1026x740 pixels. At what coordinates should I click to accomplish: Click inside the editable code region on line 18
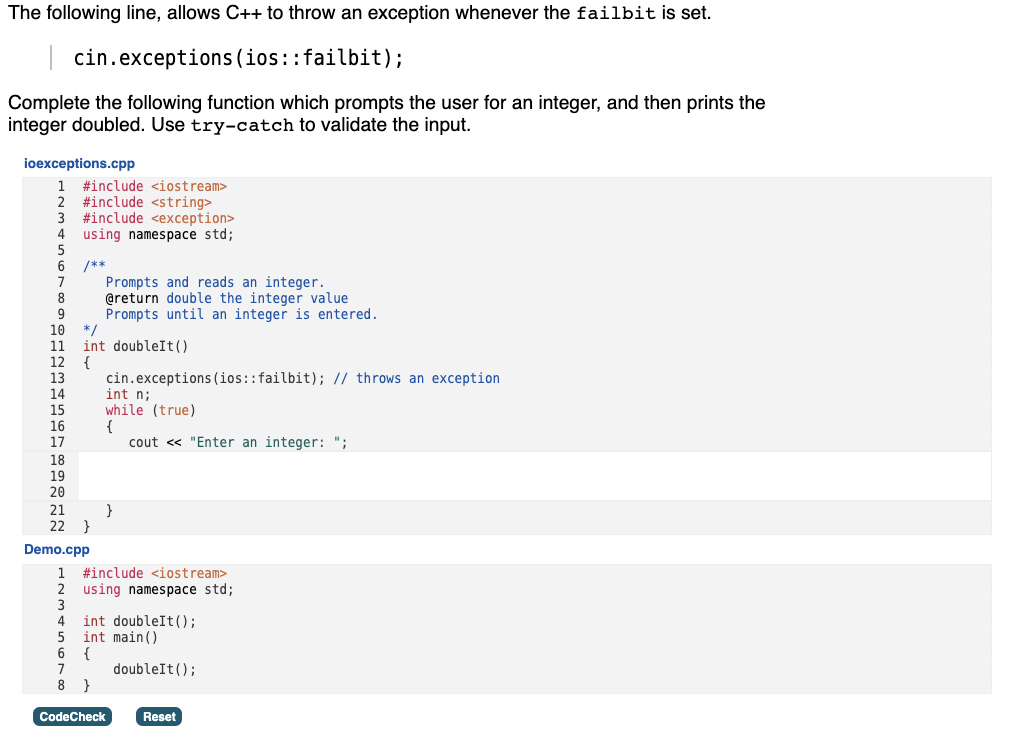click(300, 460)
